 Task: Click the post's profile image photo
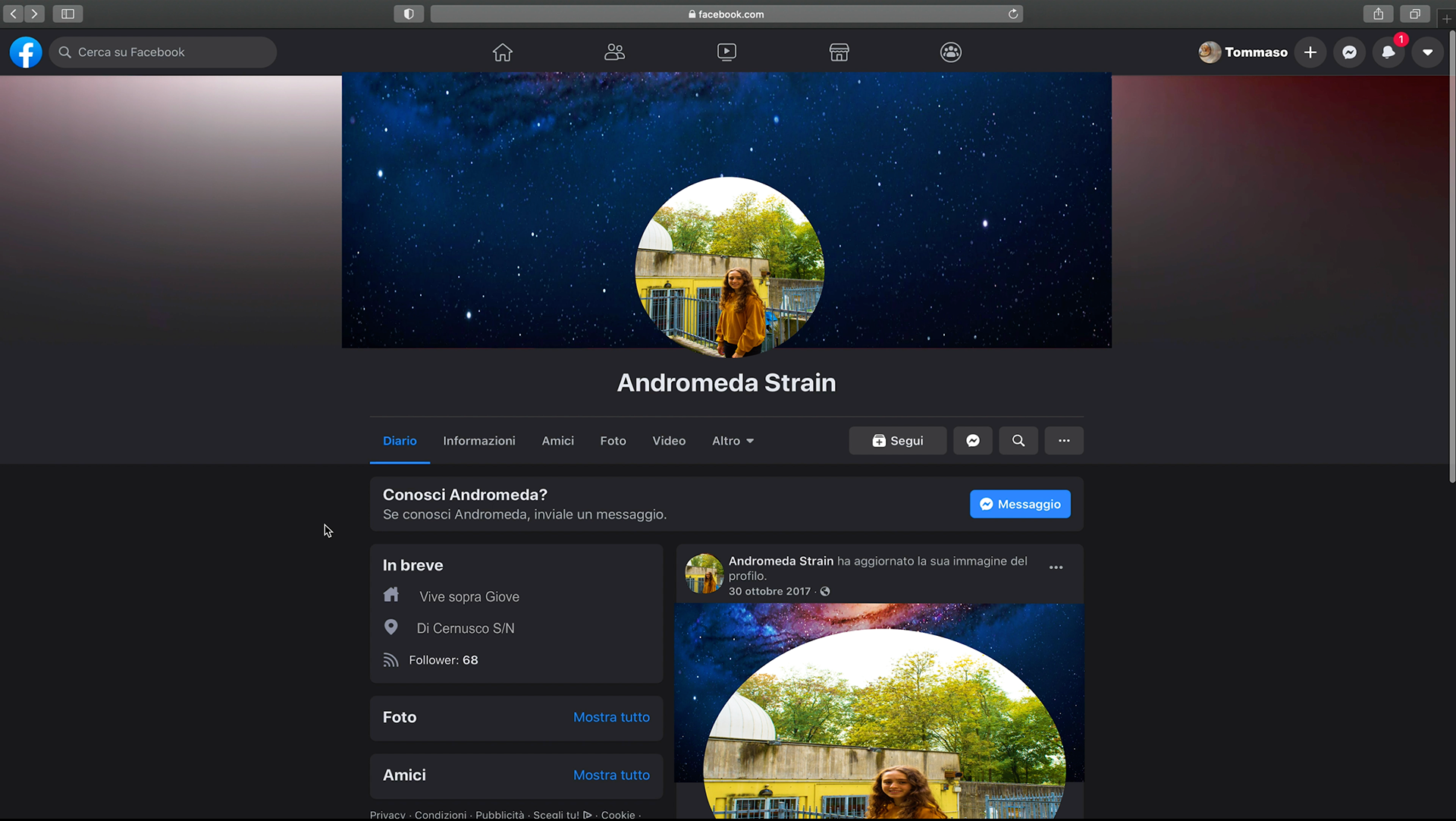click(x=879, y=711)
